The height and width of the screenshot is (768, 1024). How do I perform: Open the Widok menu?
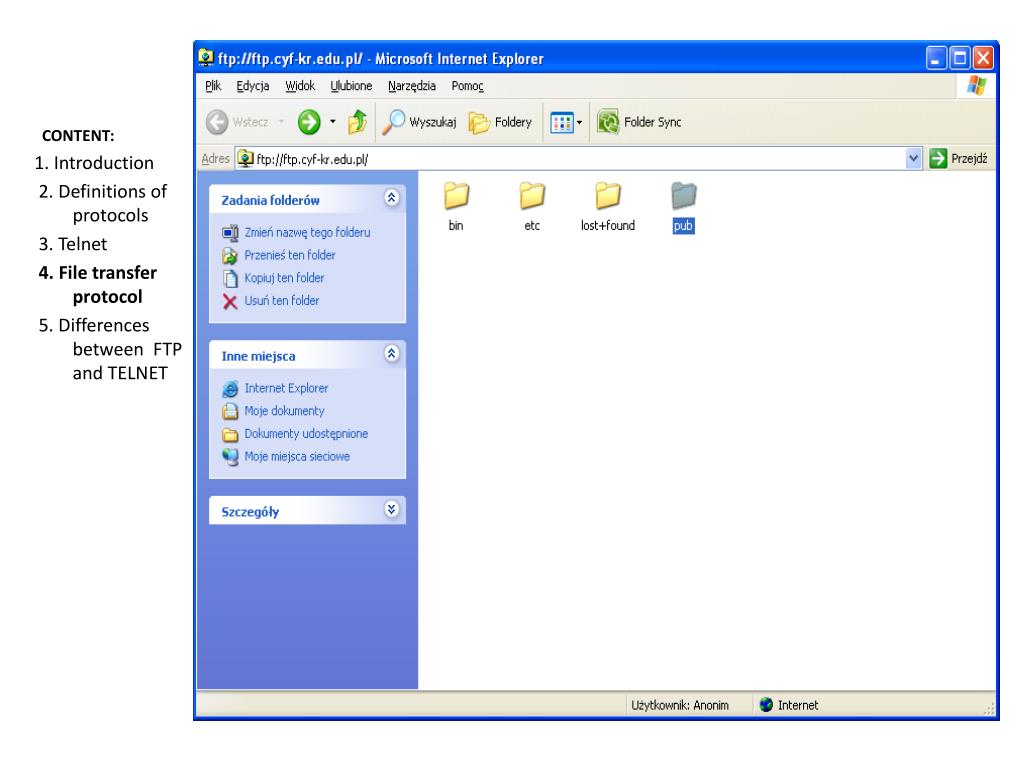click(x=300, y=86)
